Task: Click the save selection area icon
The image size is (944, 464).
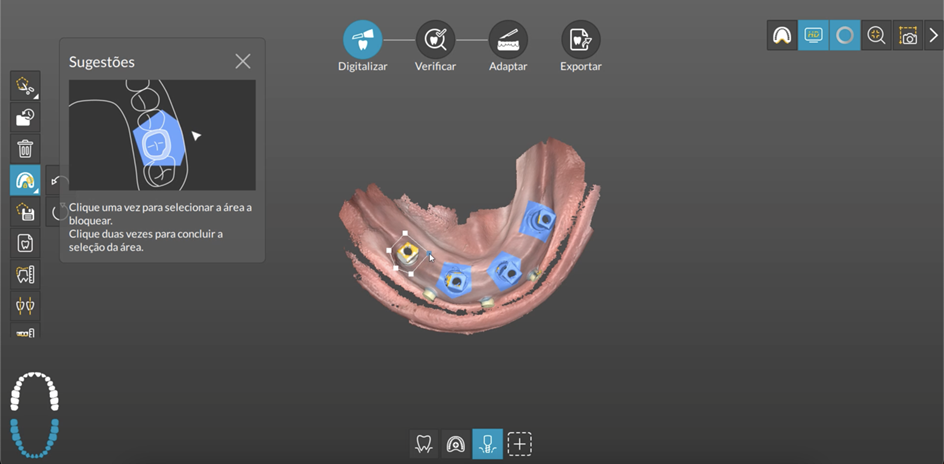Action: tap(25, 211)
